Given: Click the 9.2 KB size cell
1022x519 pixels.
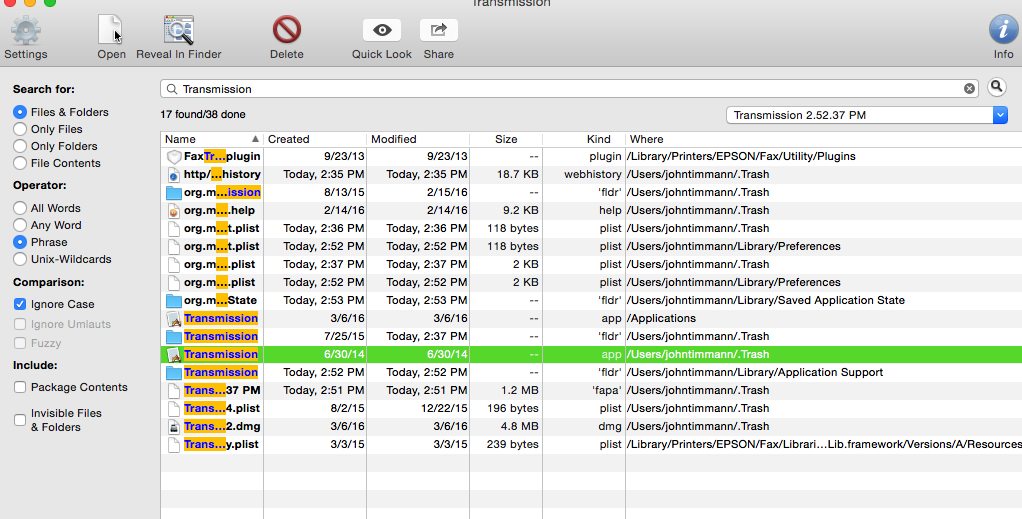Looking at the screenshot, I should point(521,211).
